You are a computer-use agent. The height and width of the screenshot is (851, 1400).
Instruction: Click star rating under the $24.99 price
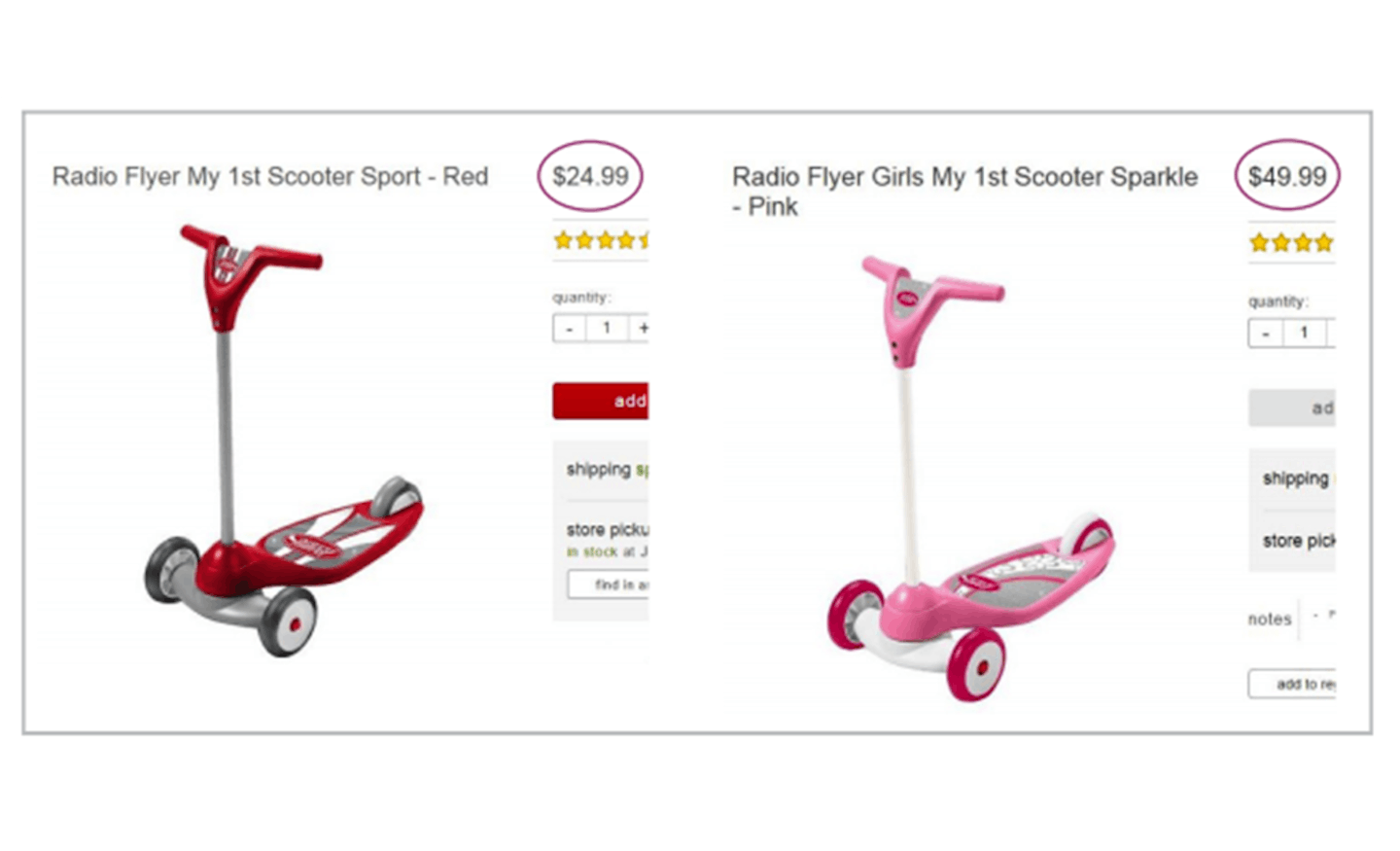pos(601,240)
